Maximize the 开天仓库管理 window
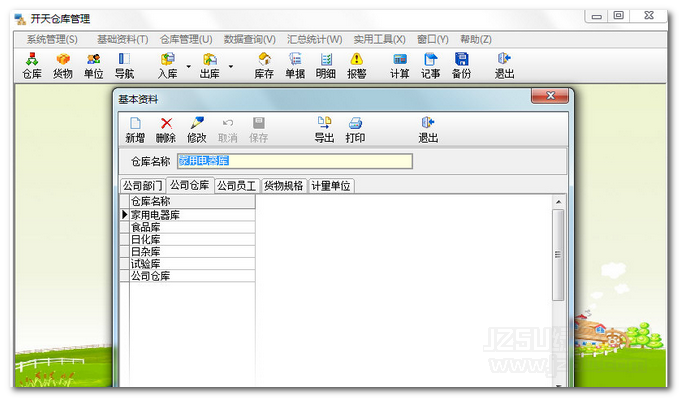The width and height of the screenshot is (679, 398). (619, 16)
